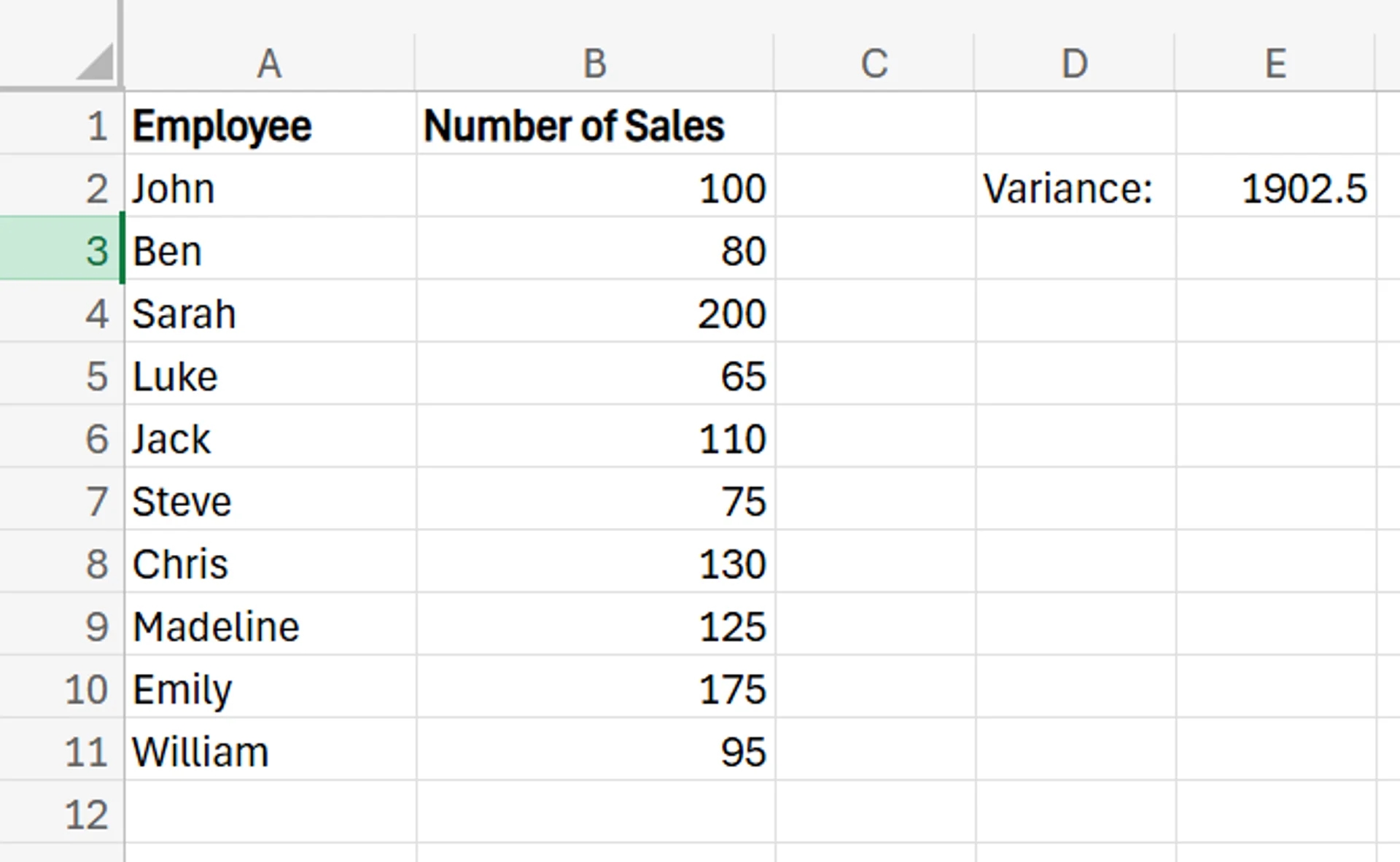Select column header B
1400x862 pixels.
594,62
